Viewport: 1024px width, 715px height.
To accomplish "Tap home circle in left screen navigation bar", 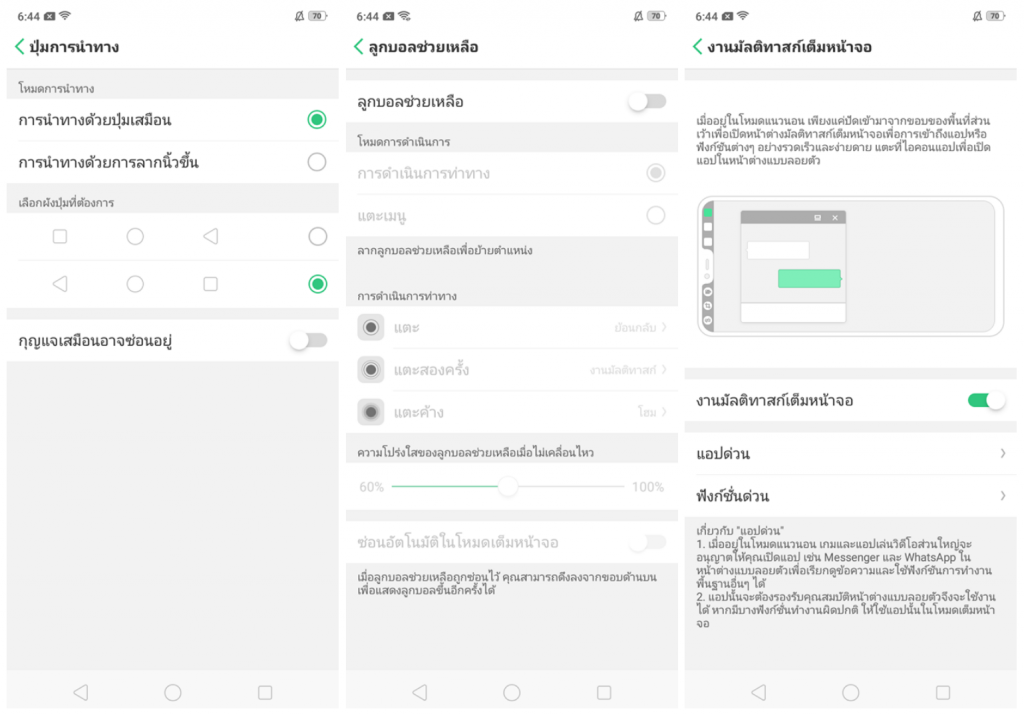I will click(172, 692).
